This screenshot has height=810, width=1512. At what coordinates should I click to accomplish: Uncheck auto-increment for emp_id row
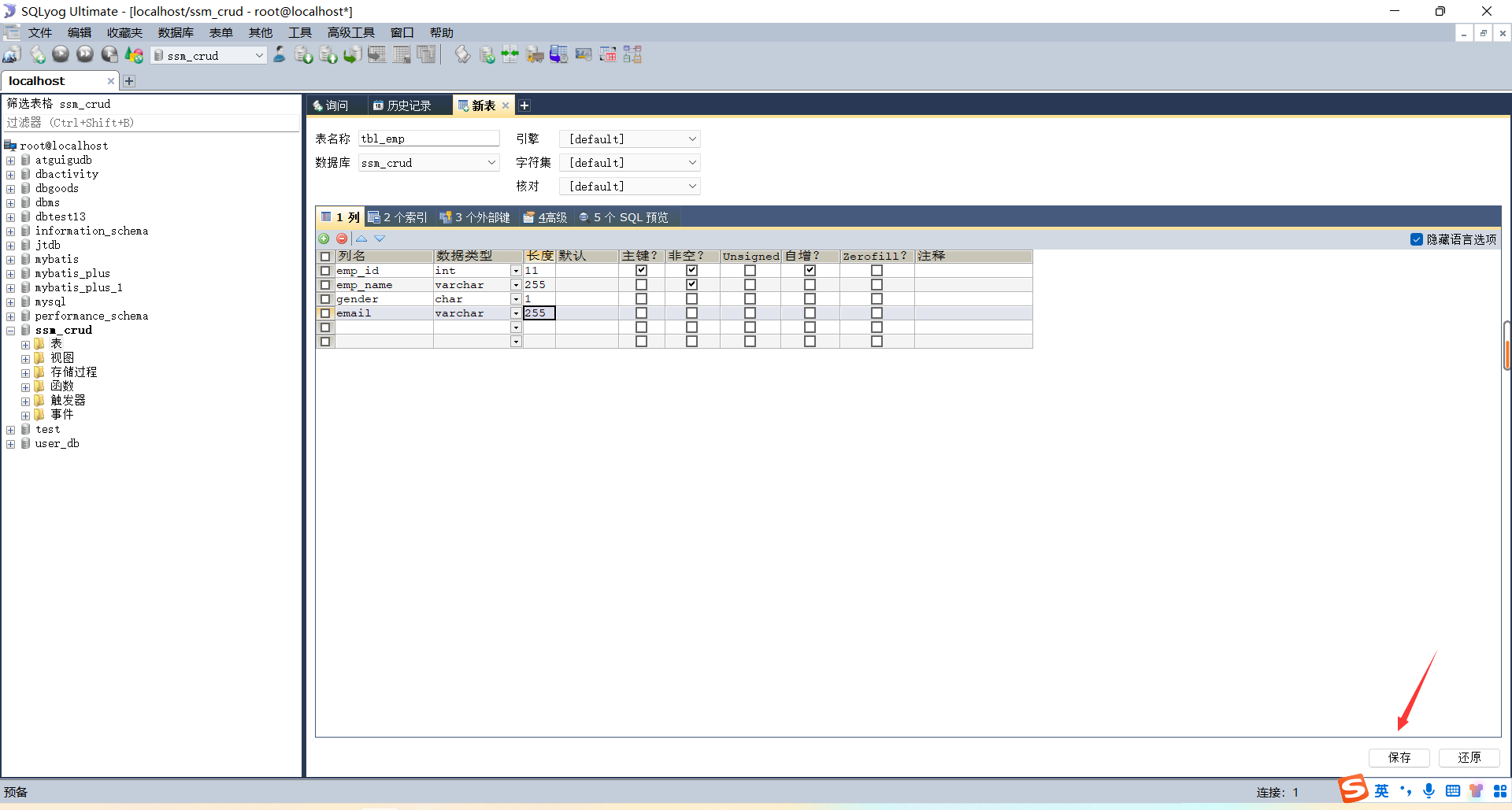pos(810,271)
